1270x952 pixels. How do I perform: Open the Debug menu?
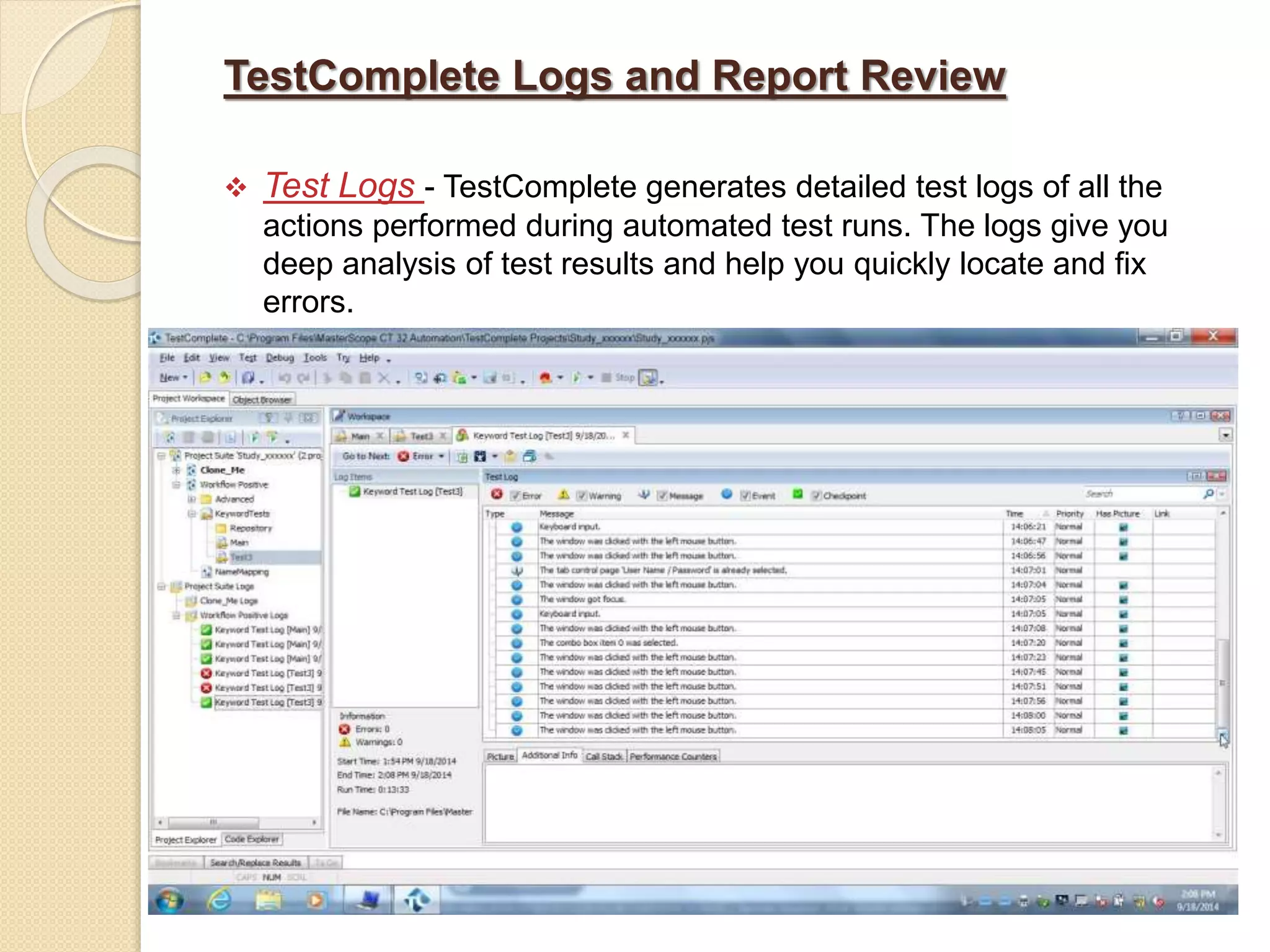(280, 358)
